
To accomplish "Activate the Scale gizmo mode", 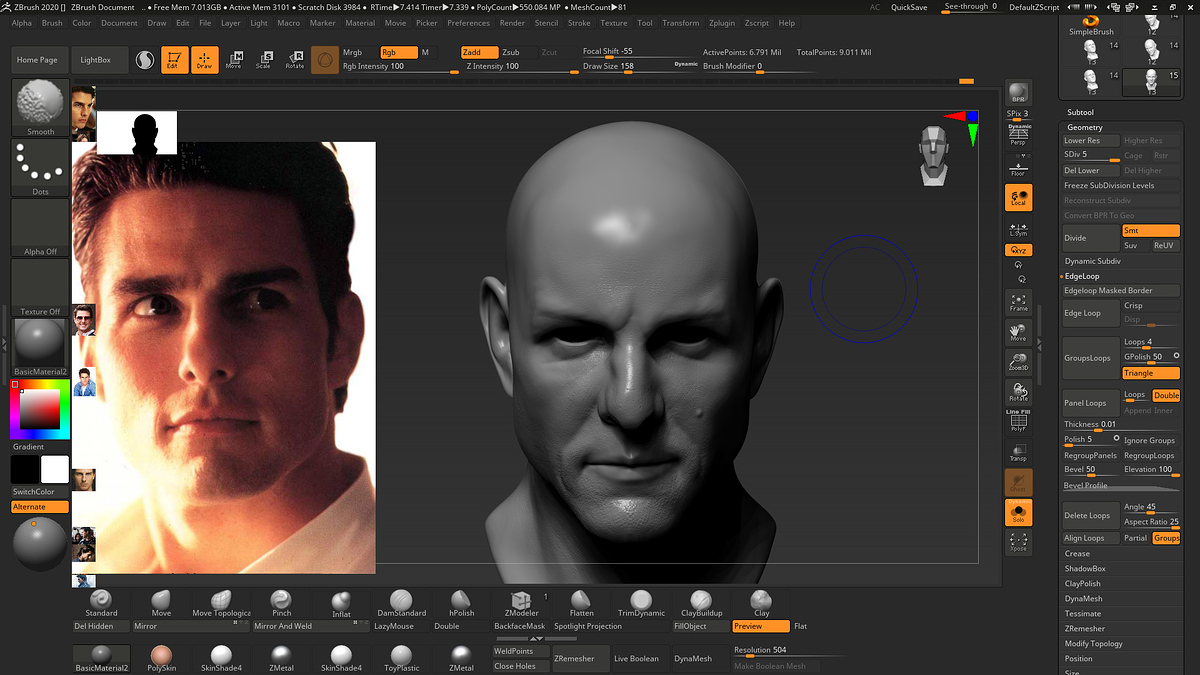I will click(x=264, y=60).
